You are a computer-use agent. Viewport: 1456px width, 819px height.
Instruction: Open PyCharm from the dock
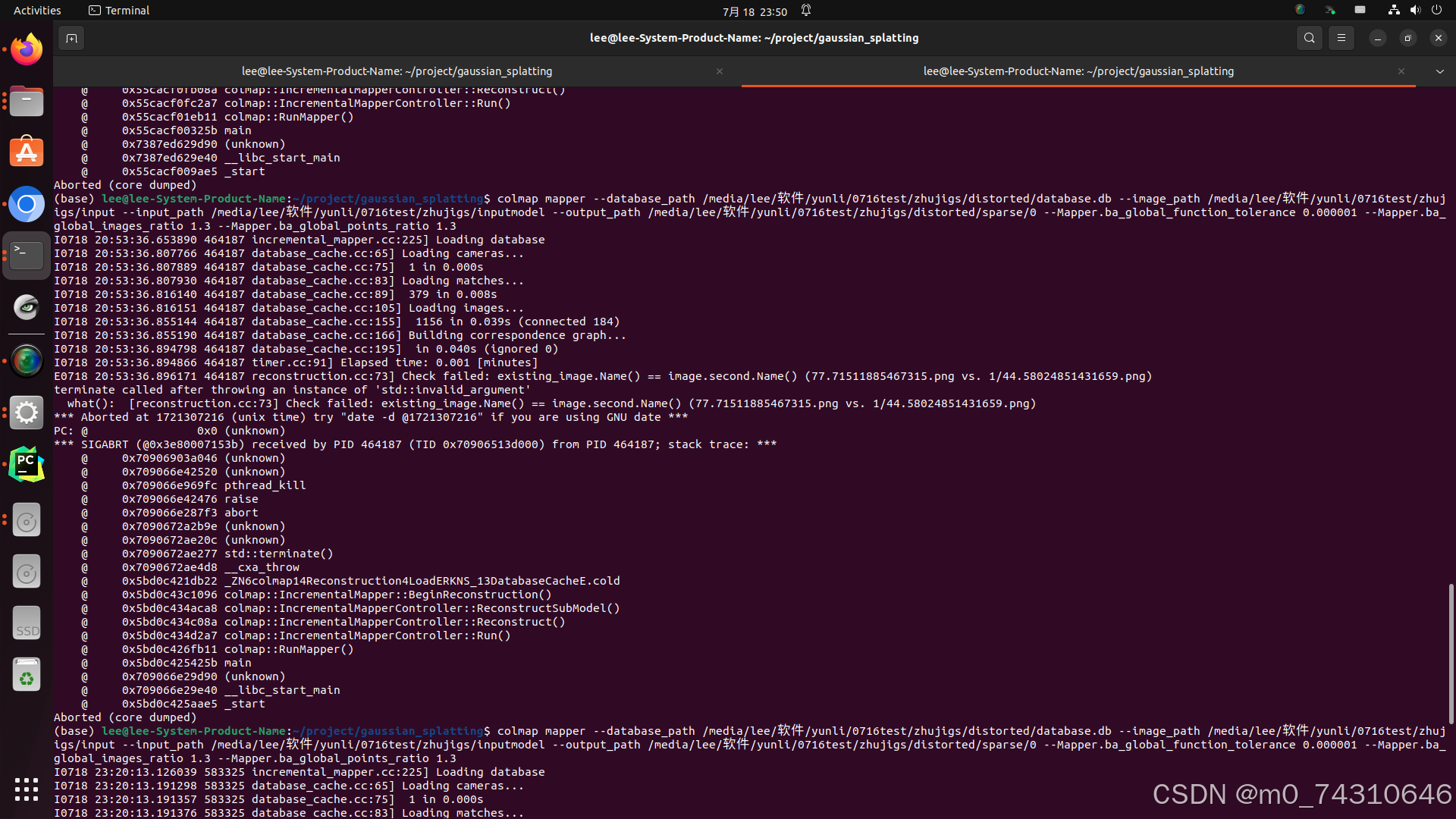tap(27, 464)
